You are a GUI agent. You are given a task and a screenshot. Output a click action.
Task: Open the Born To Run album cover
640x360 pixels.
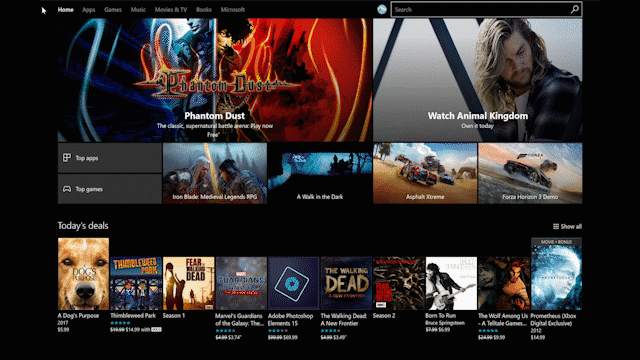coord(451,283)
